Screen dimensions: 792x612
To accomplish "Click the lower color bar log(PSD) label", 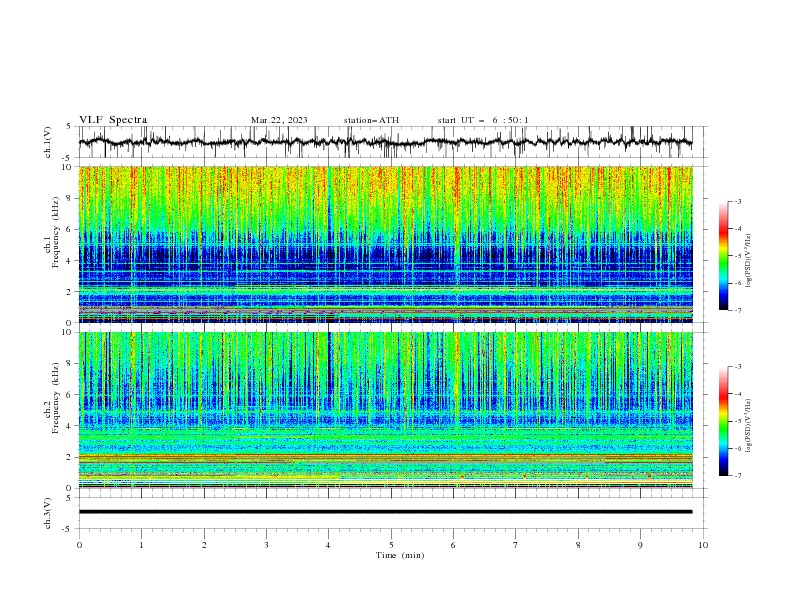I will (x=748, y=426).
